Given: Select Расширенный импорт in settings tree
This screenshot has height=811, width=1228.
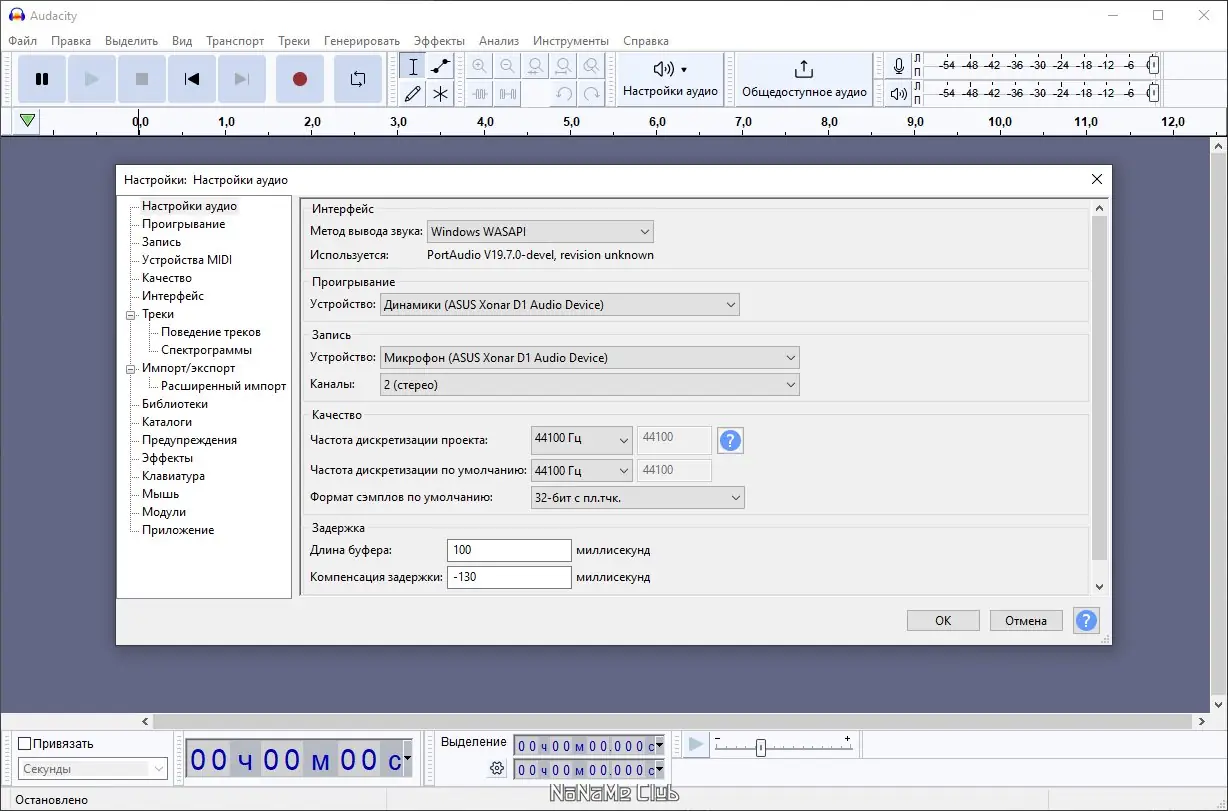Looking at the screenshot, I should pyautogui.click(x=224, y=386).
